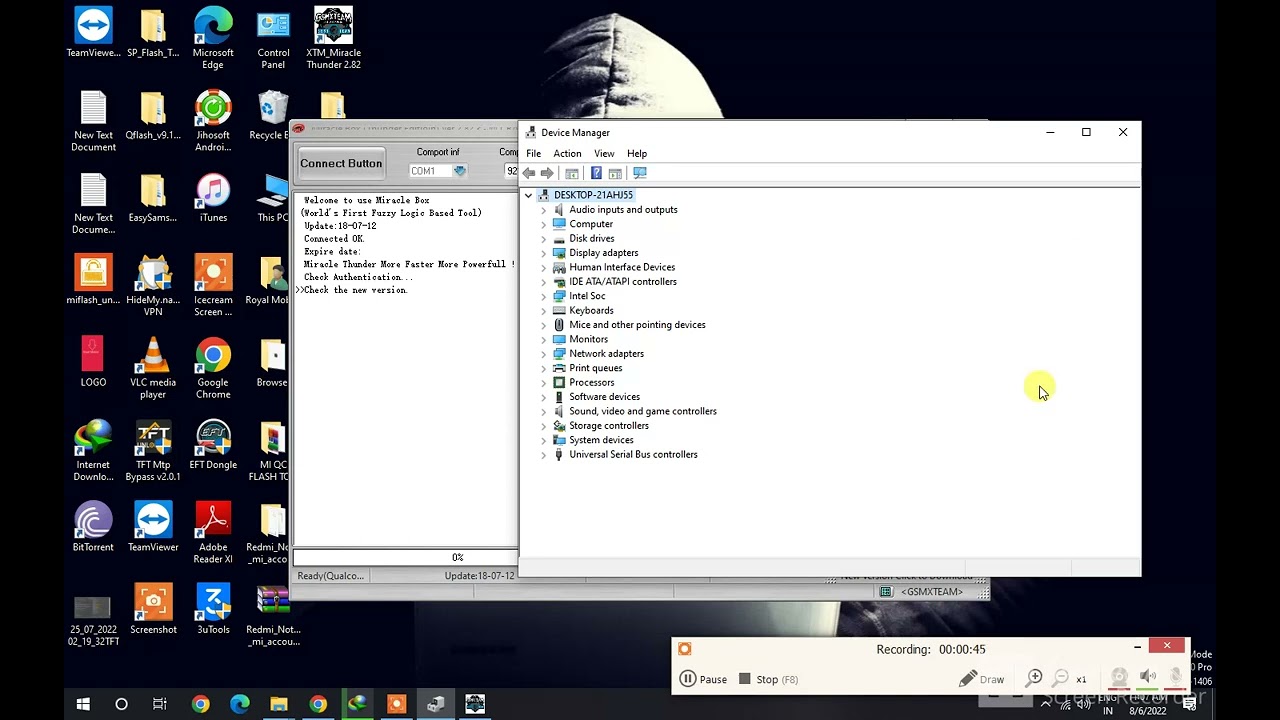The image size is (1280, 720).
Task: Expand Human Interface Devices
Action: pos(544,268)
